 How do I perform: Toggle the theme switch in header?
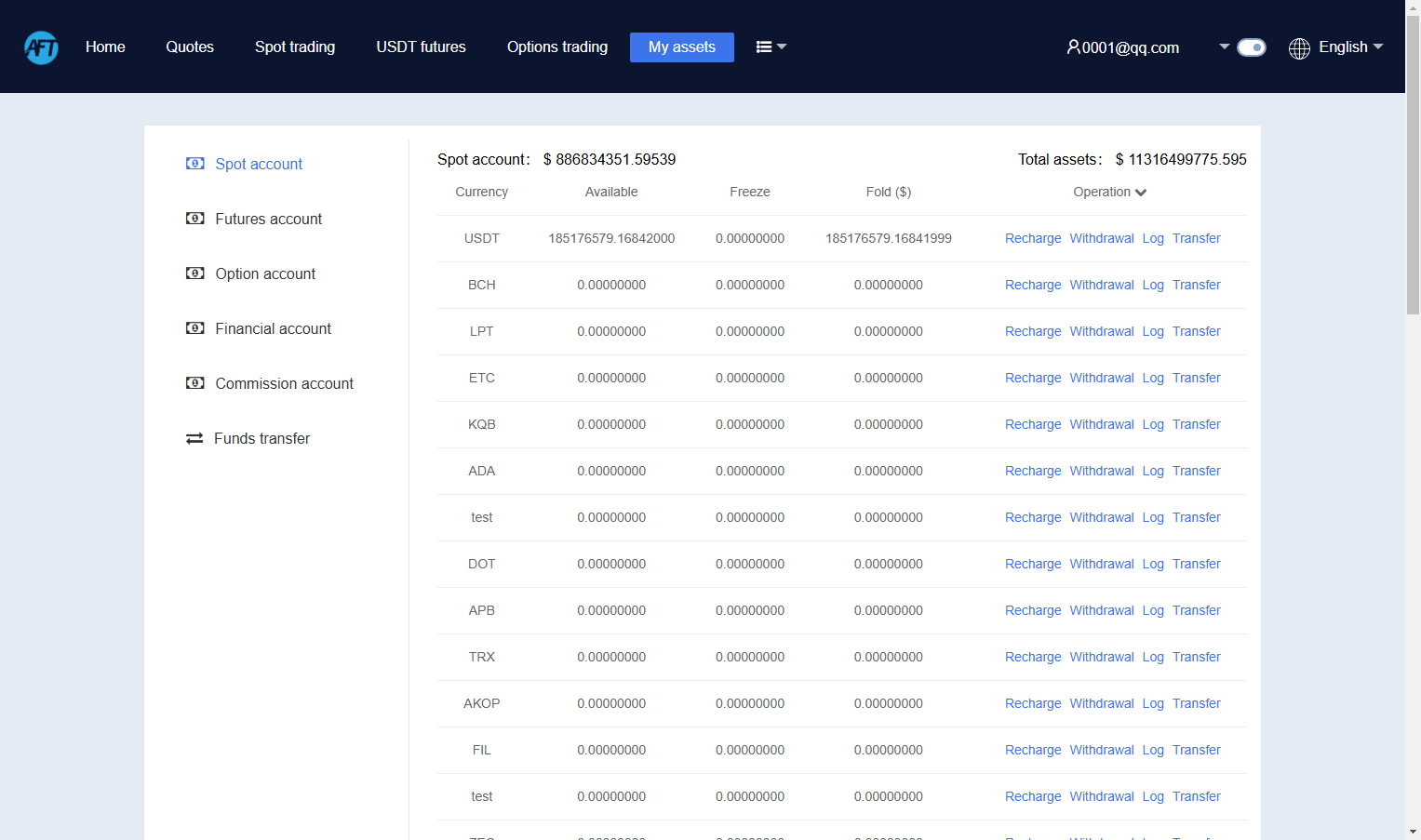1252,47
